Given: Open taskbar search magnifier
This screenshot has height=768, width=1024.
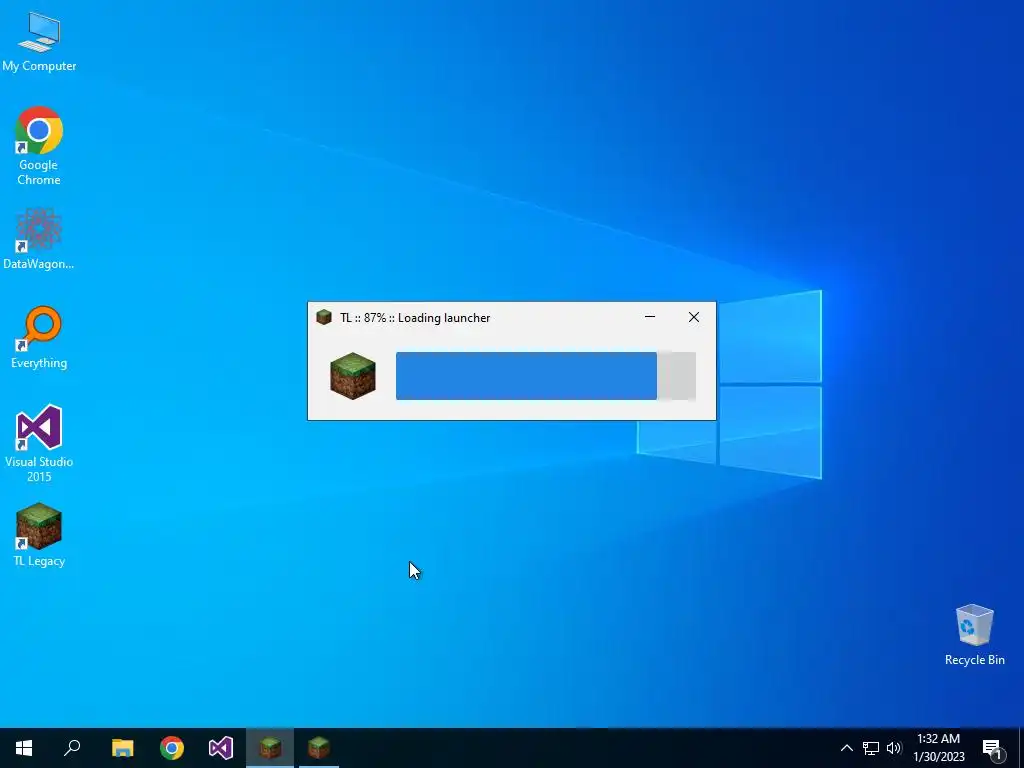Looking at the screenshot, I should point(72,748).
